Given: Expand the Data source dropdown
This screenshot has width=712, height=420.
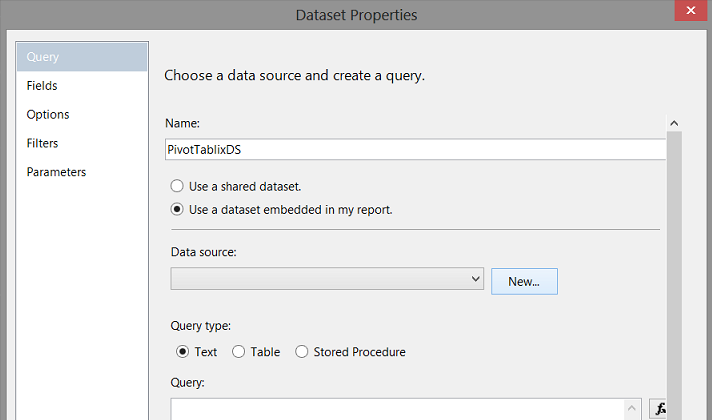Looking at the screenshot, I should tap(476, 279).
